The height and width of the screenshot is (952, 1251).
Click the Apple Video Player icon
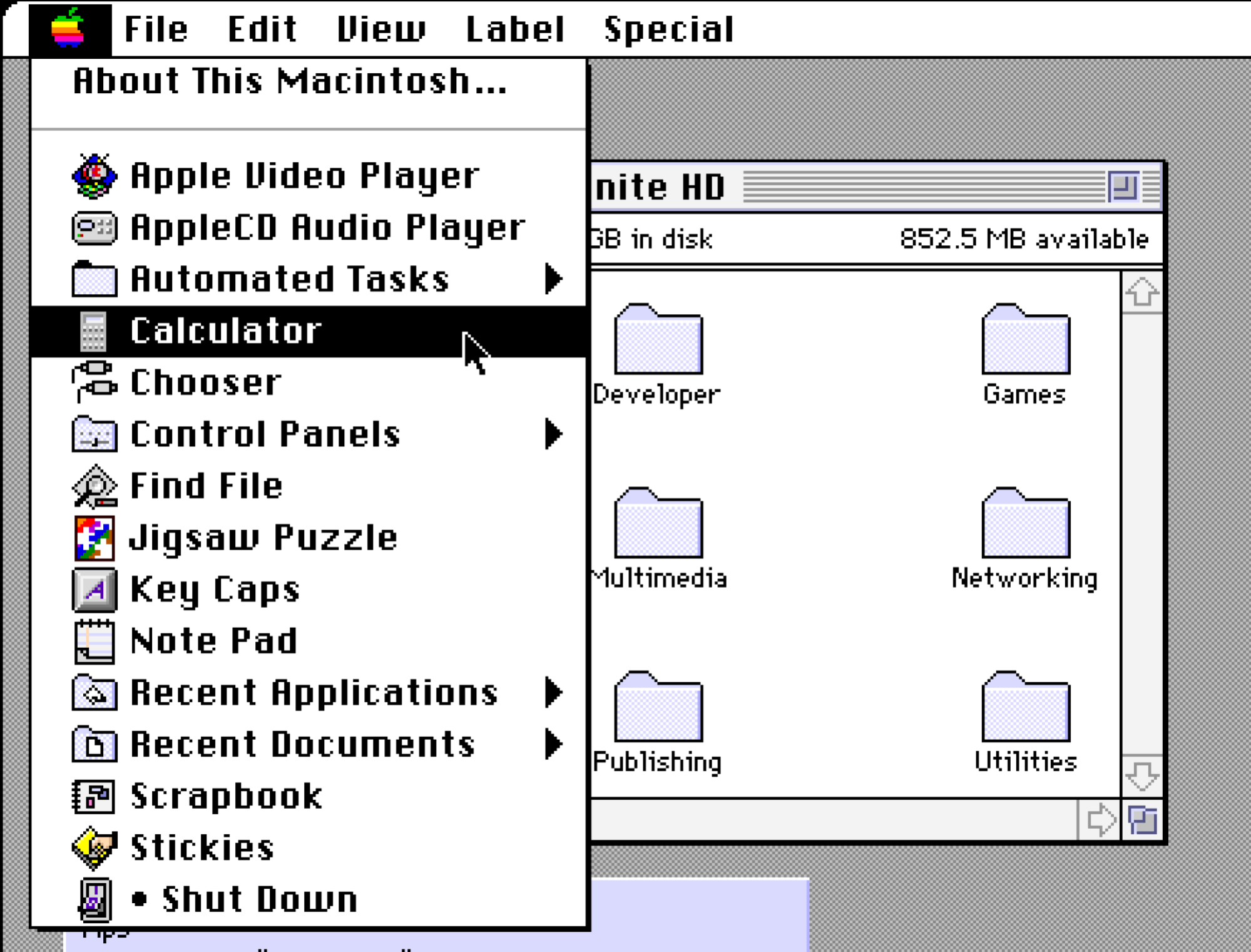[94, 176]
